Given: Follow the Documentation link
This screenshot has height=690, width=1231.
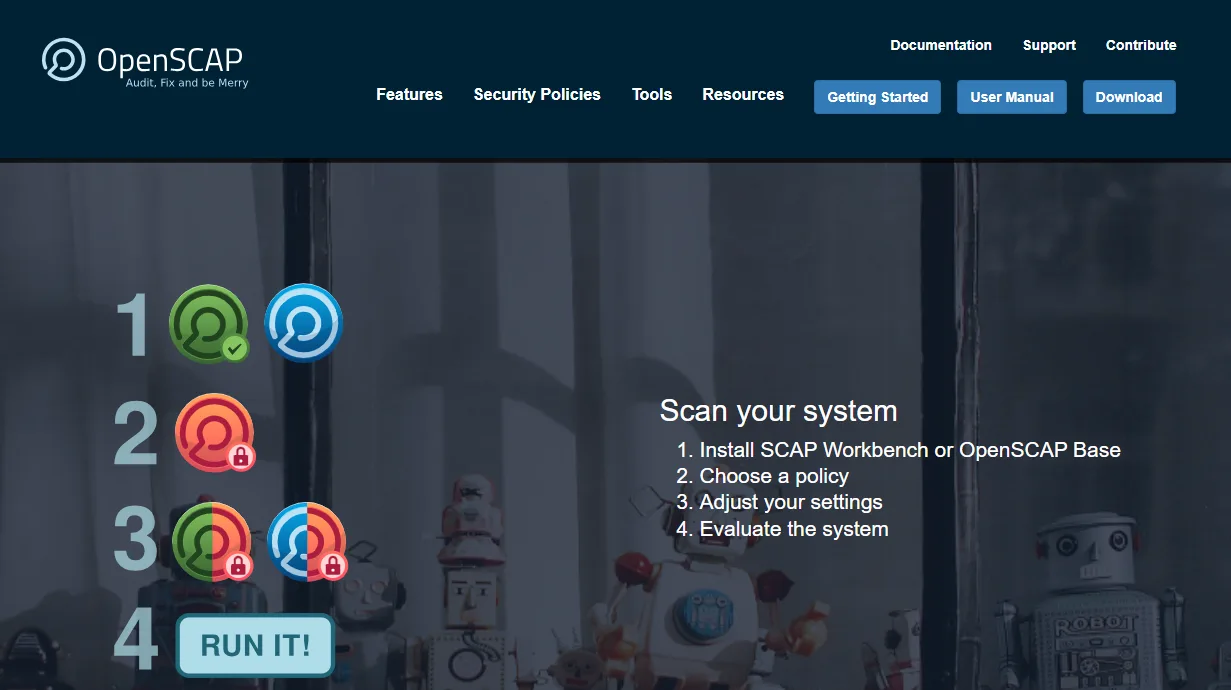Looking at the screenshot, I should pyautogui.click(x=941, y=45).
